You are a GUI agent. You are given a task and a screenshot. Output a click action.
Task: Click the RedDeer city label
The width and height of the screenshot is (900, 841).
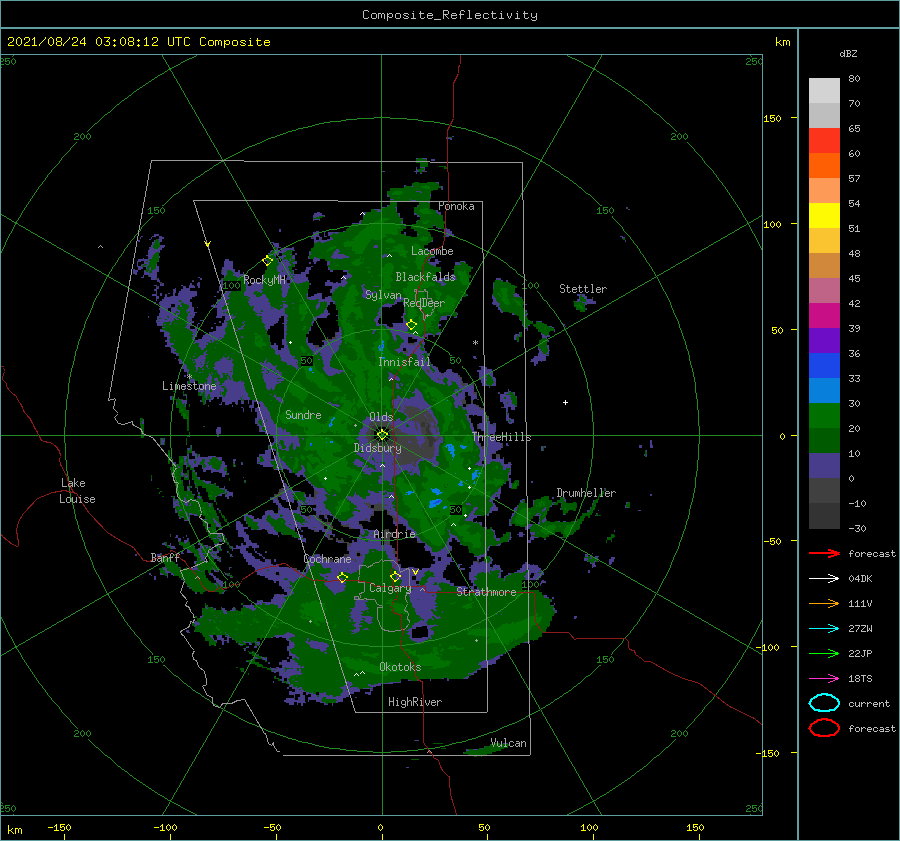coord(424,303)
